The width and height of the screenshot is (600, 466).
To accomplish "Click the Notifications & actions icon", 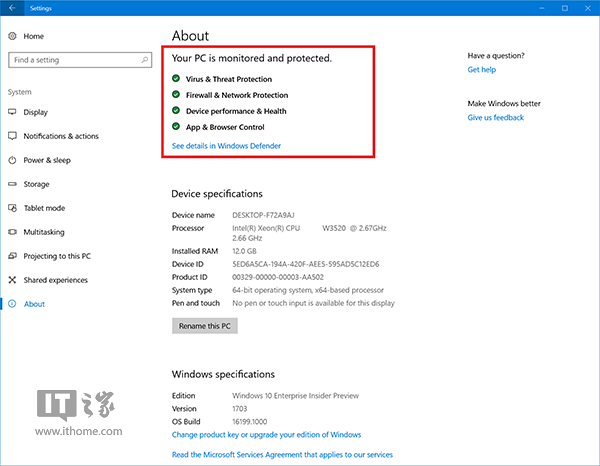I will coord(12,136).
